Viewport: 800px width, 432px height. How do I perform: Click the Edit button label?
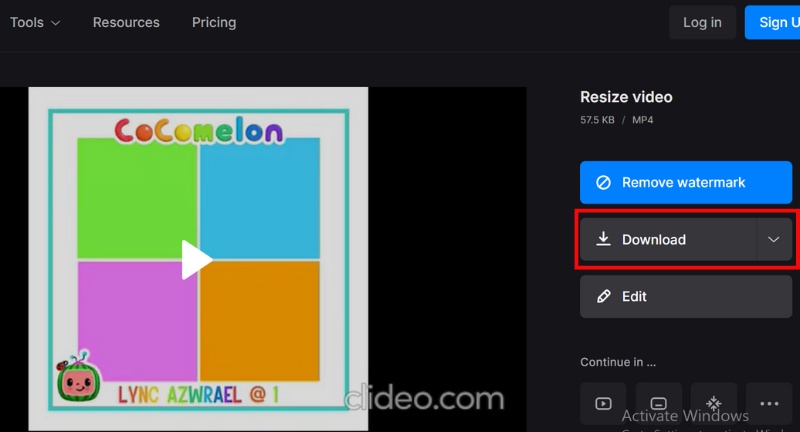[634, 297]
